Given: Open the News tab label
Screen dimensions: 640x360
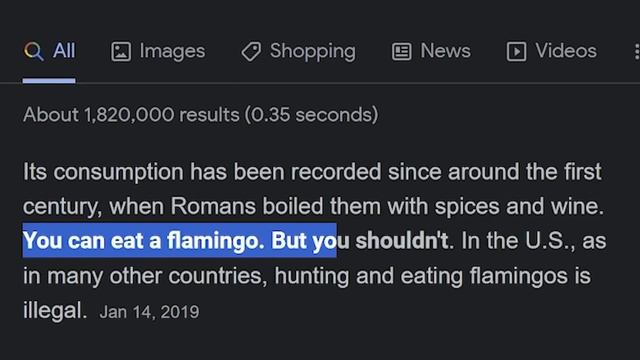Looking at the screenshot, I should click(446, 51).
